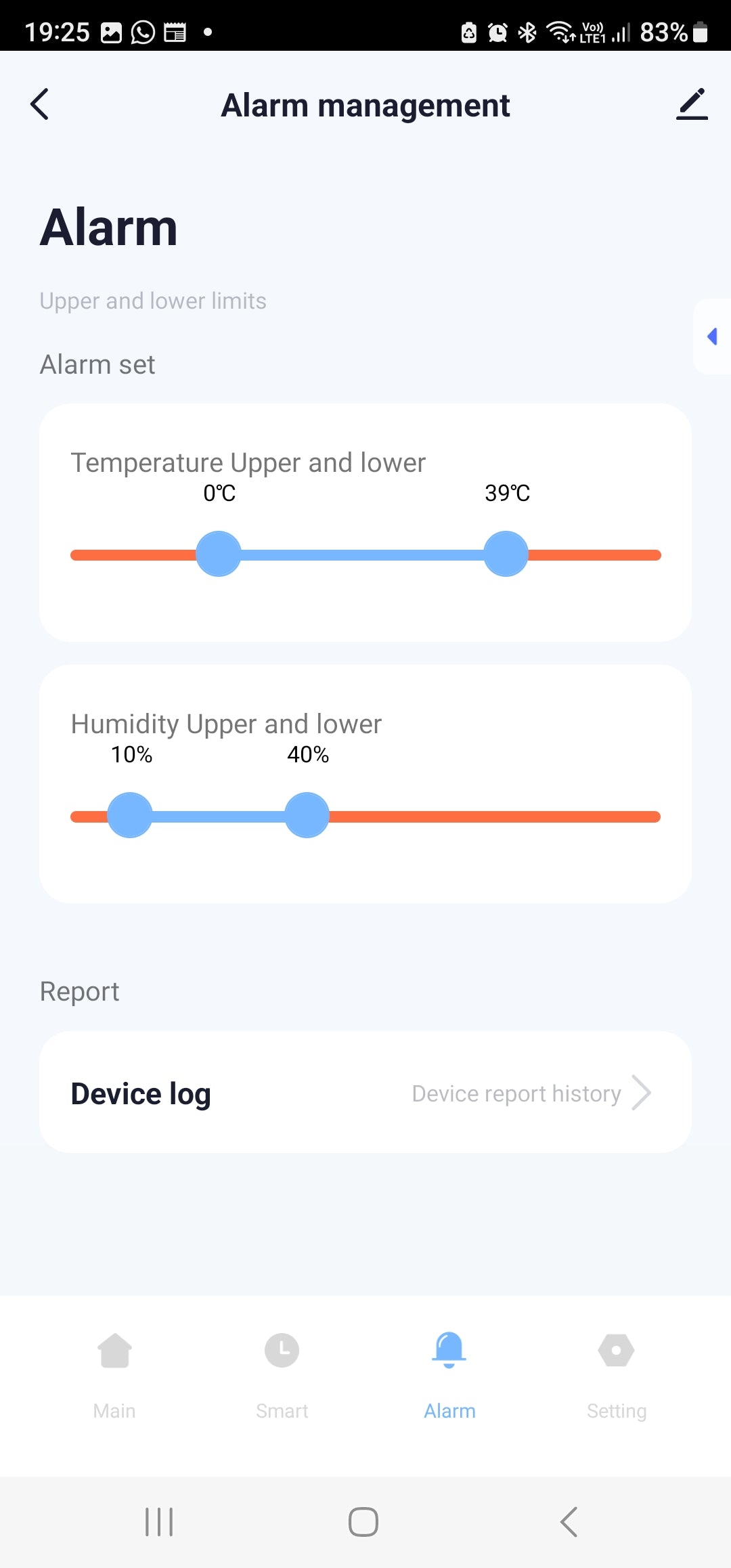Select the Smart tab label

click(x=282, y=1411)
